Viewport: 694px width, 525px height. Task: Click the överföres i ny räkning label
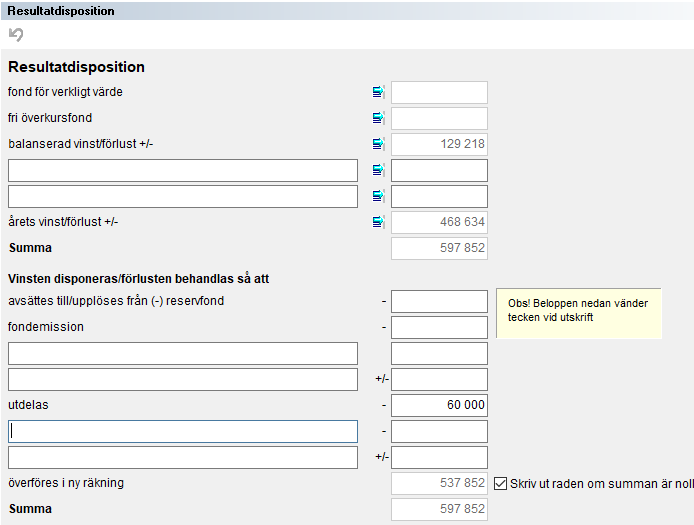pyautogui.click(x=66, y=483)
